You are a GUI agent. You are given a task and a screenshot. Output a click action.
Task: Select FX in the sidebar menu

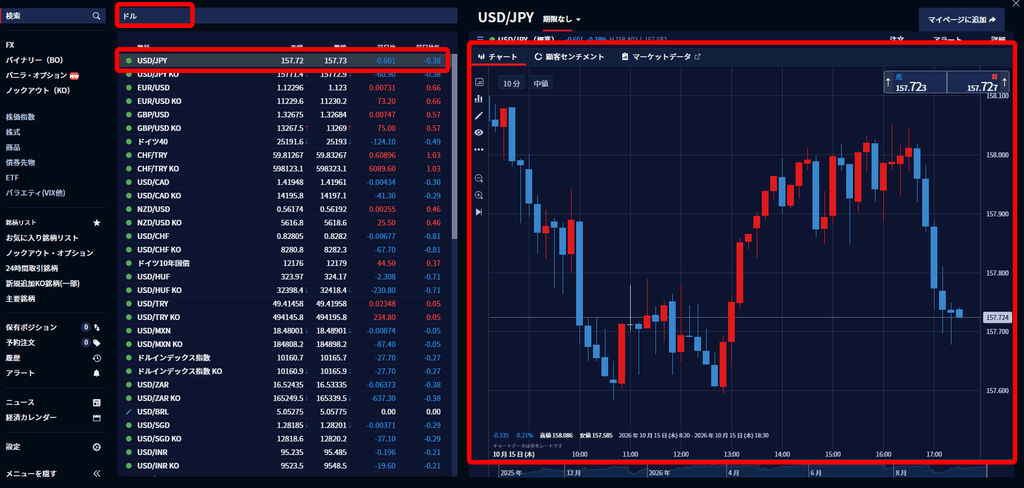pos(10,45)
